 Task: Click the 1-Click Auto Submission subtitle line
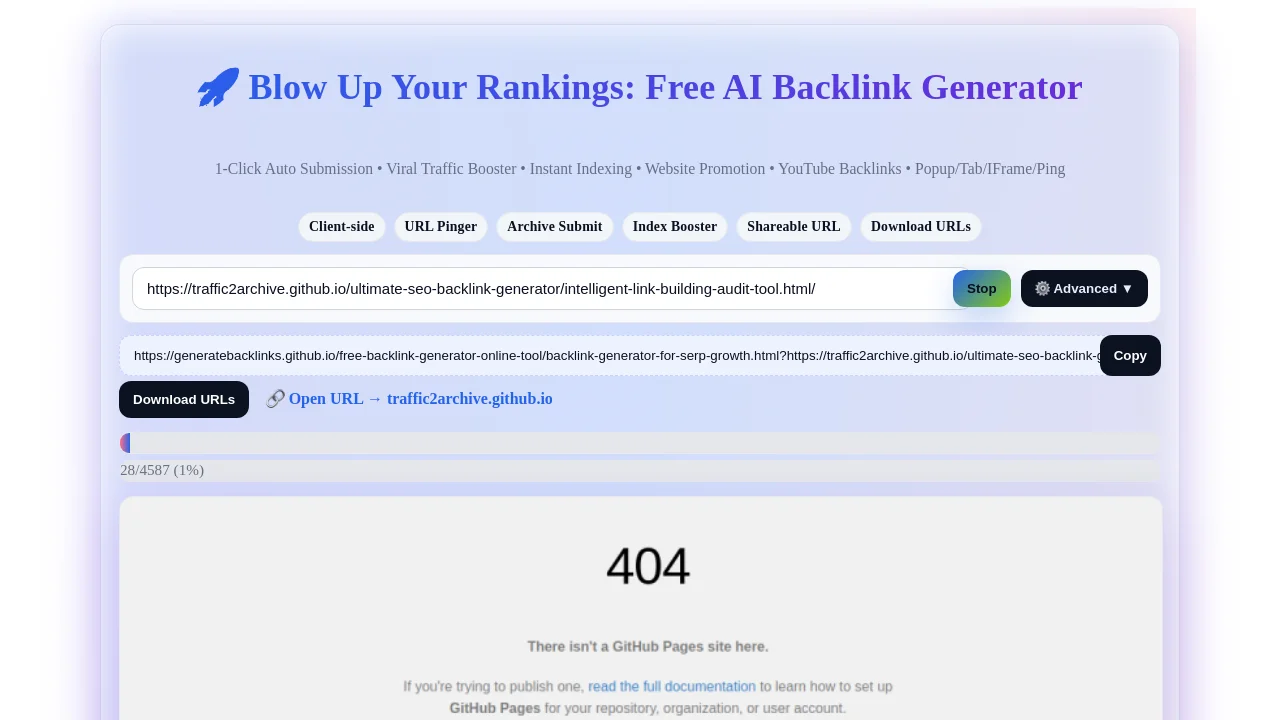point(640,169)
